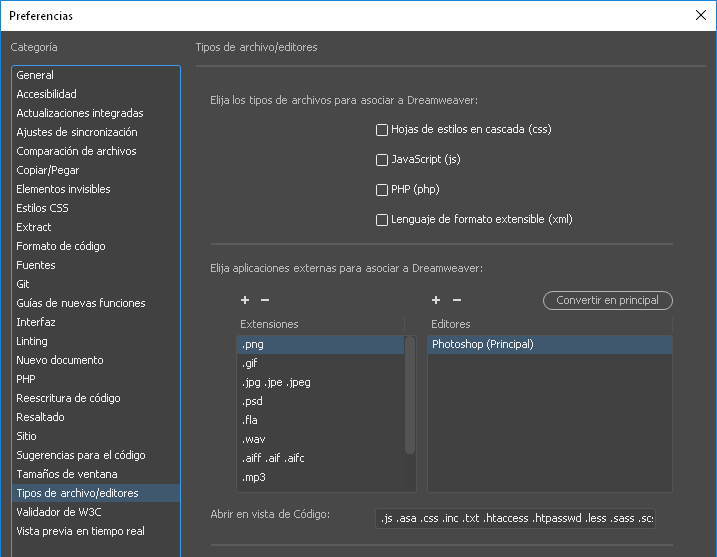Close the Preferencias dialog
717x557 pixels.
701,15
